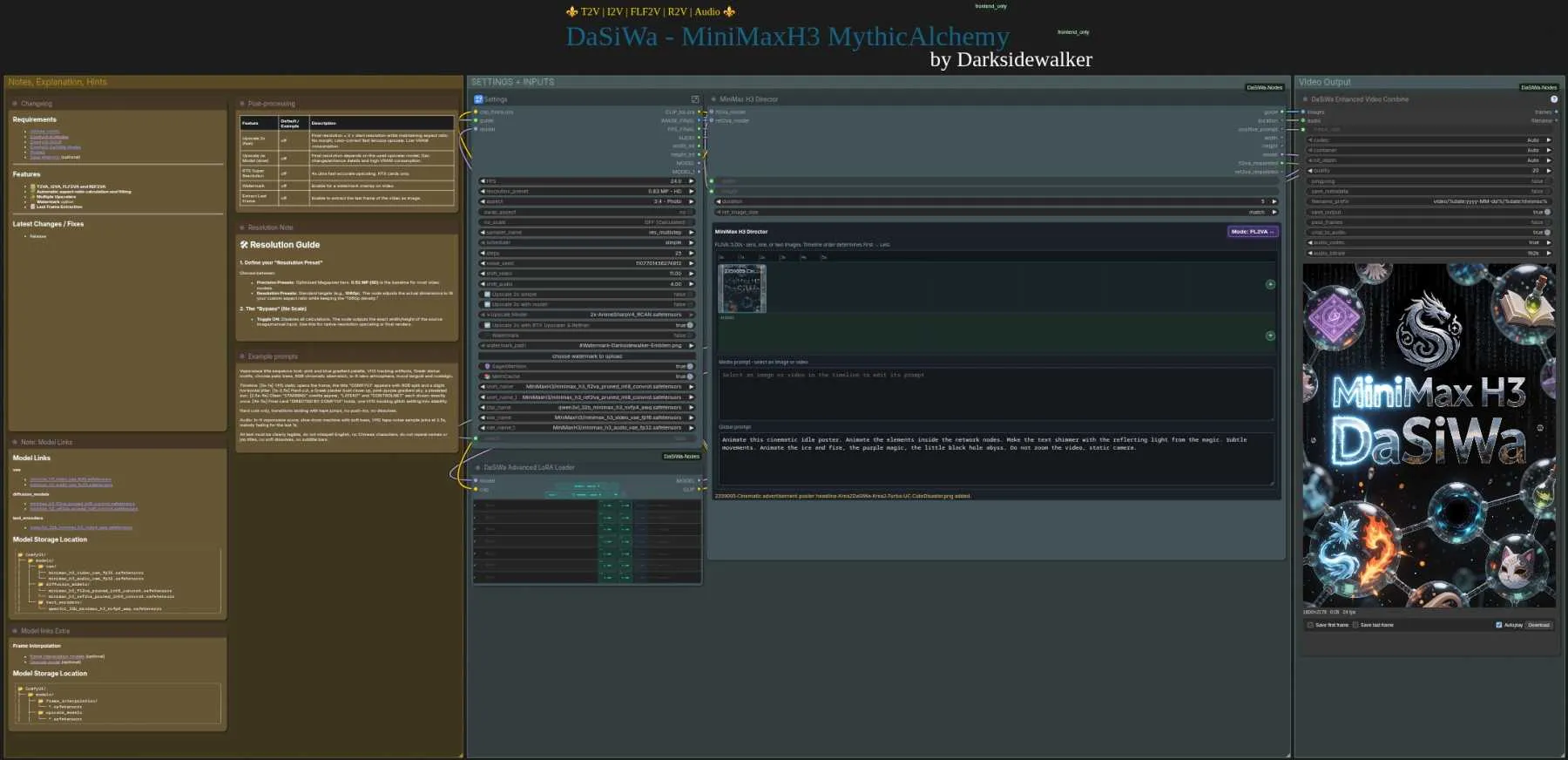Collapse the Changelog note node dot
Viewport: 1568px width, 760px height.
click(15, 104)
